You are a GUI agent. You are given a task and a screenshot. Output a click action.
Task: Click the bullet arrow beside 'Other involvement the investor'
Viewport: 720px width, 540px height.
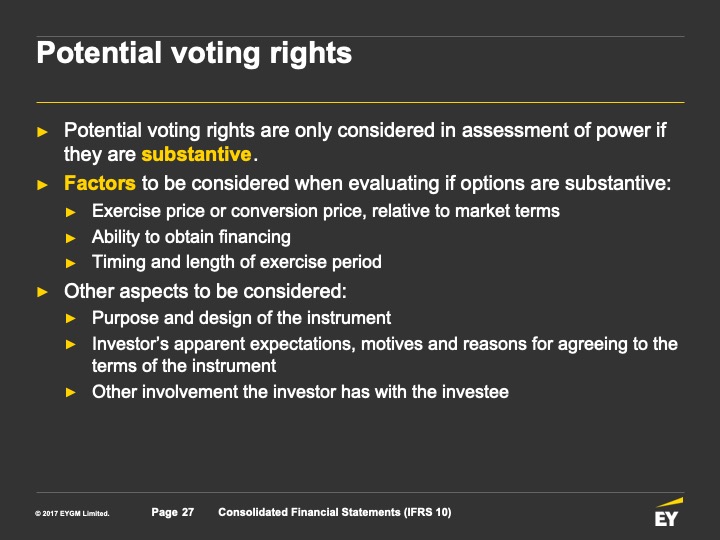pyautogui.click(x=70, y=392)
